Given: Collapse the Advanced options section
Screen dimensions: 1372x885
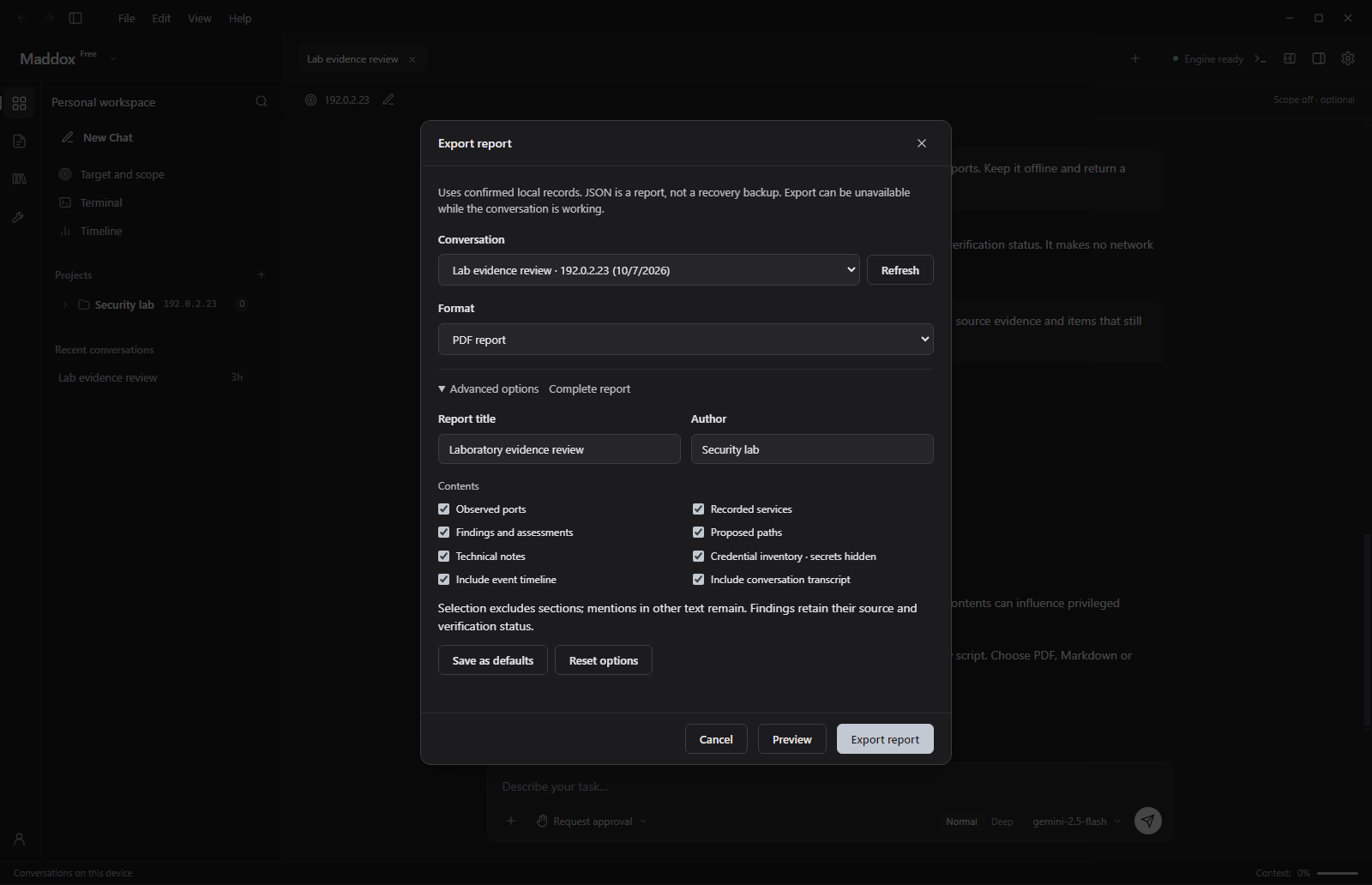Looking at the screenshot, I should (x=489, y=388).
